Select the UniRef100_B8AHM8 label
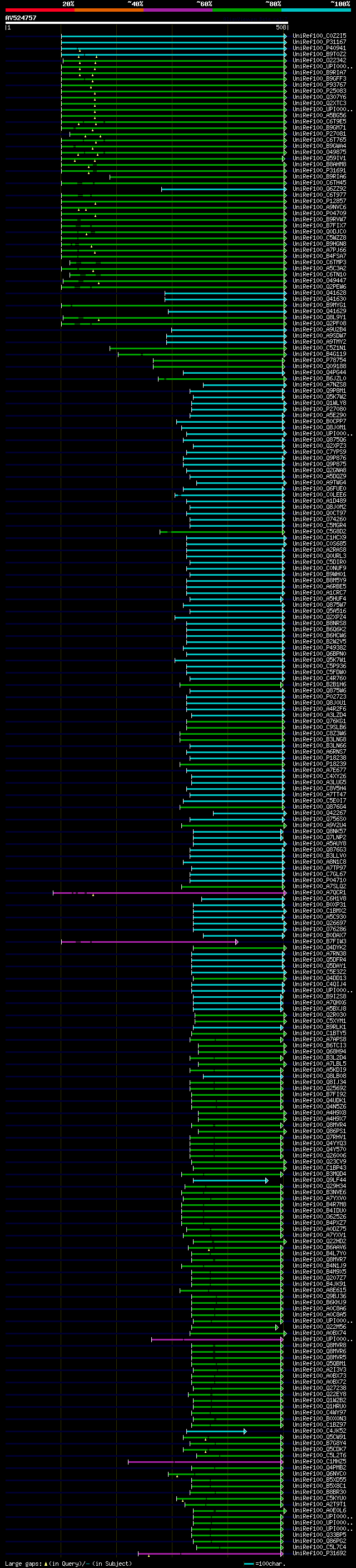This screenshot has width=356, height=1568. (x=319, y=164)
